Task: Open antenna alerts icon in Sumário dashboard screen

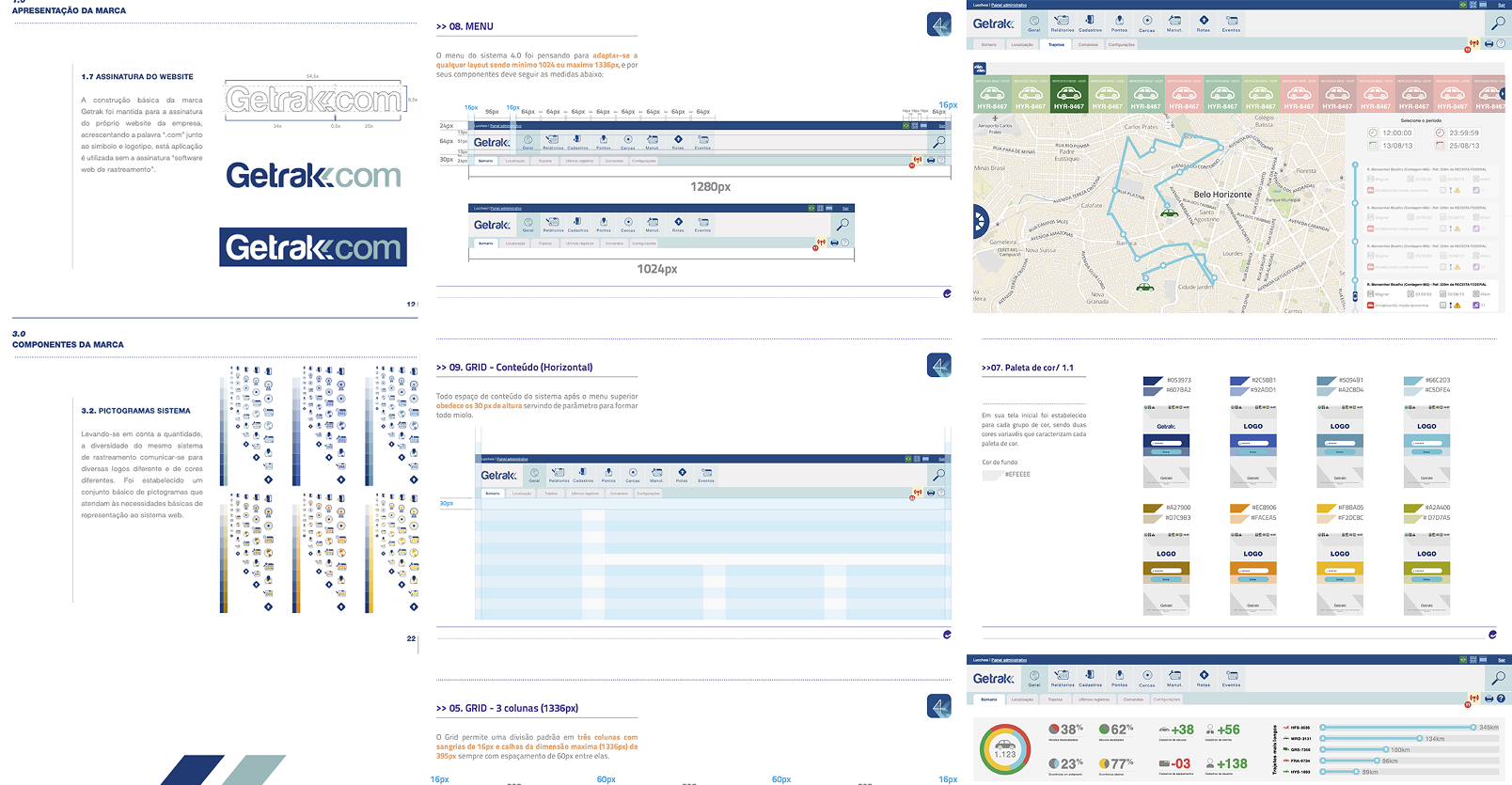Action: 1473,699
